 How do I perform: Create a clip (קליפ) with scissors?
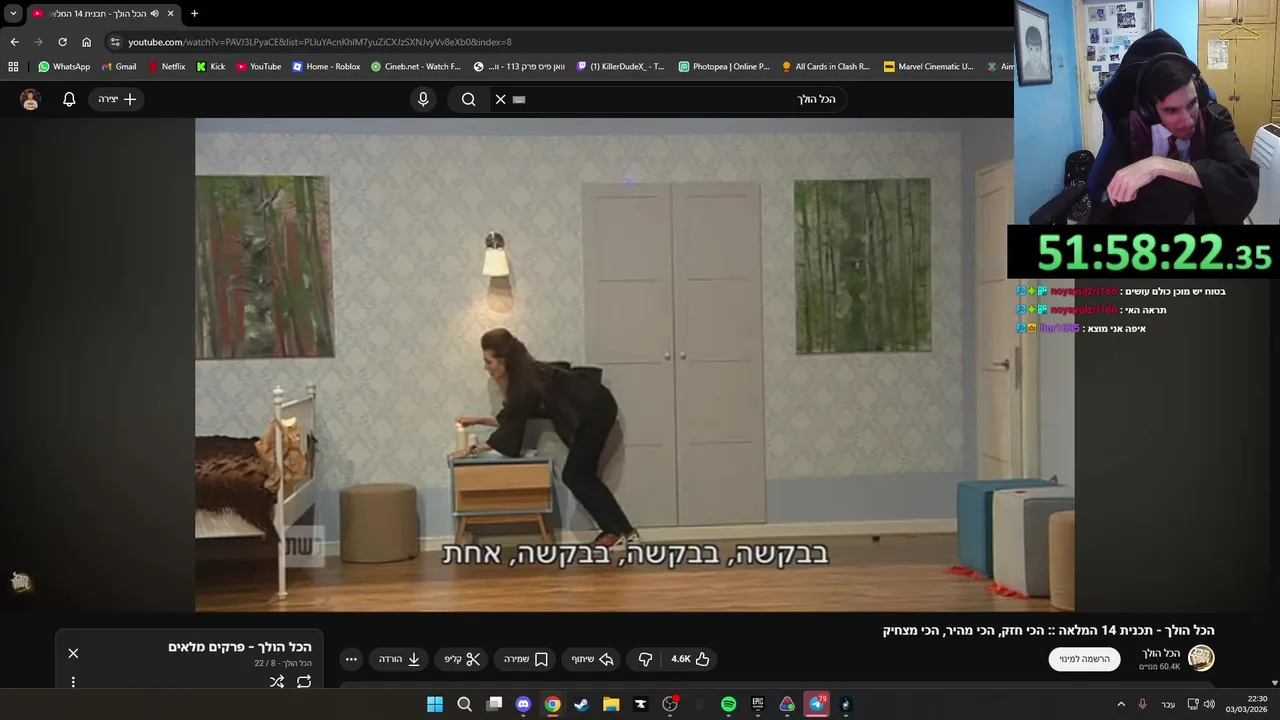tap(463, 659)
